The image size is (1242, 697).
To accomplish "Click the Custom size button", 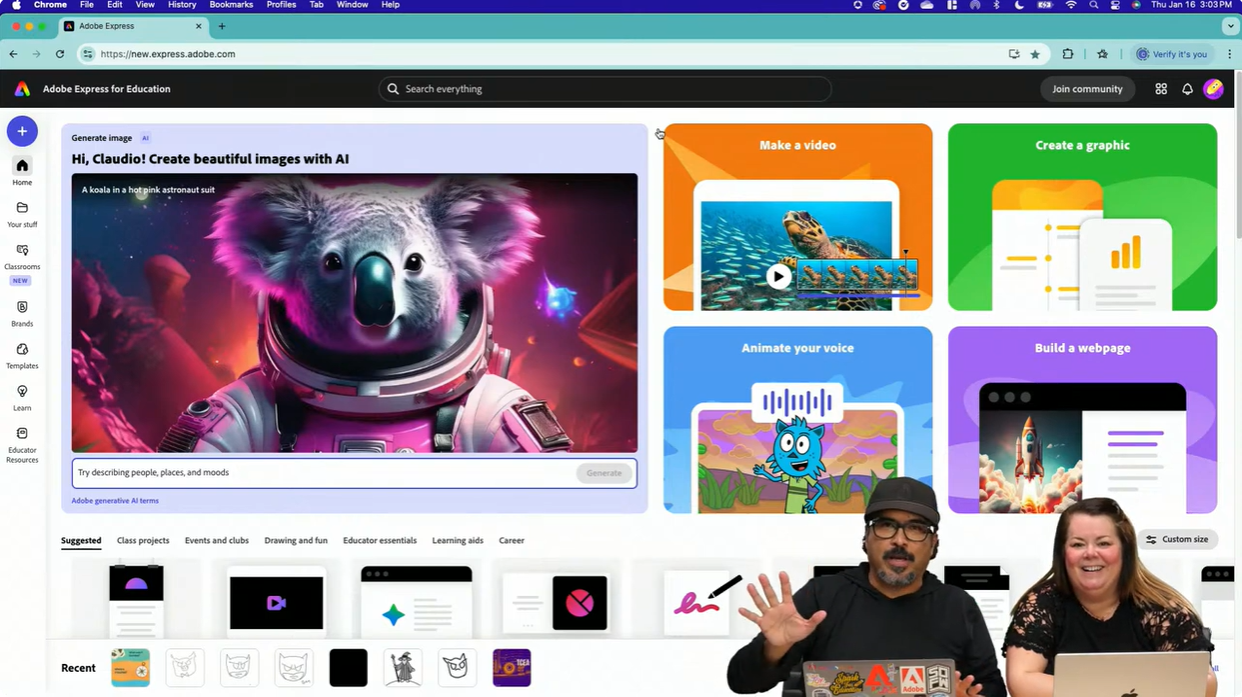I will coord(1177,539).
